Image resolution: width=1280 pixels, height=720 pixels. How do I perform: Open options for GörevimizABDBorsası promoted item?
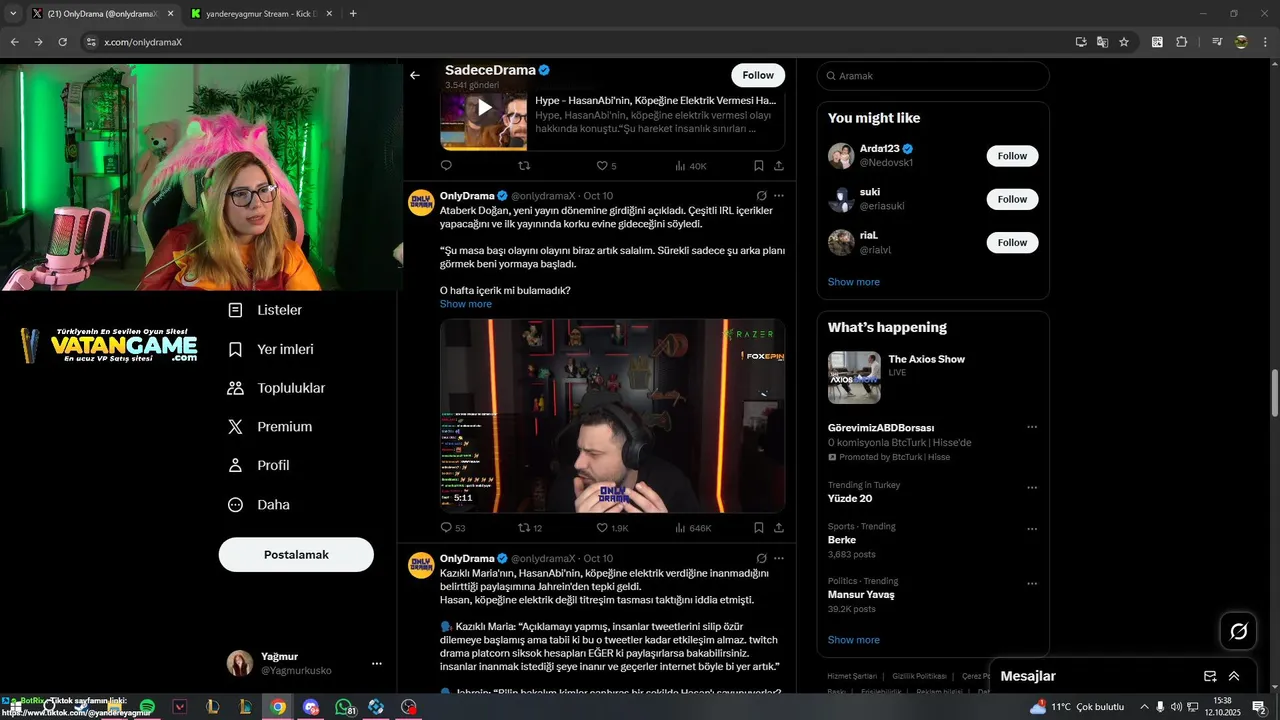[1032, 427]
